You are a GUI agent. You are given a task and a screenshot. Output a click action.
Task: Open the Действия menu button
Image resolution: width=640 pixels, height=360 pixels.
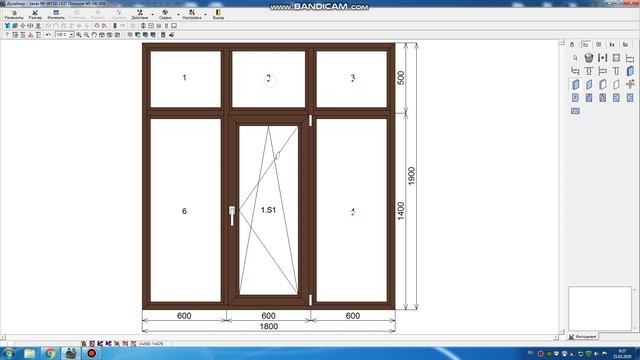tap(140, 15)
